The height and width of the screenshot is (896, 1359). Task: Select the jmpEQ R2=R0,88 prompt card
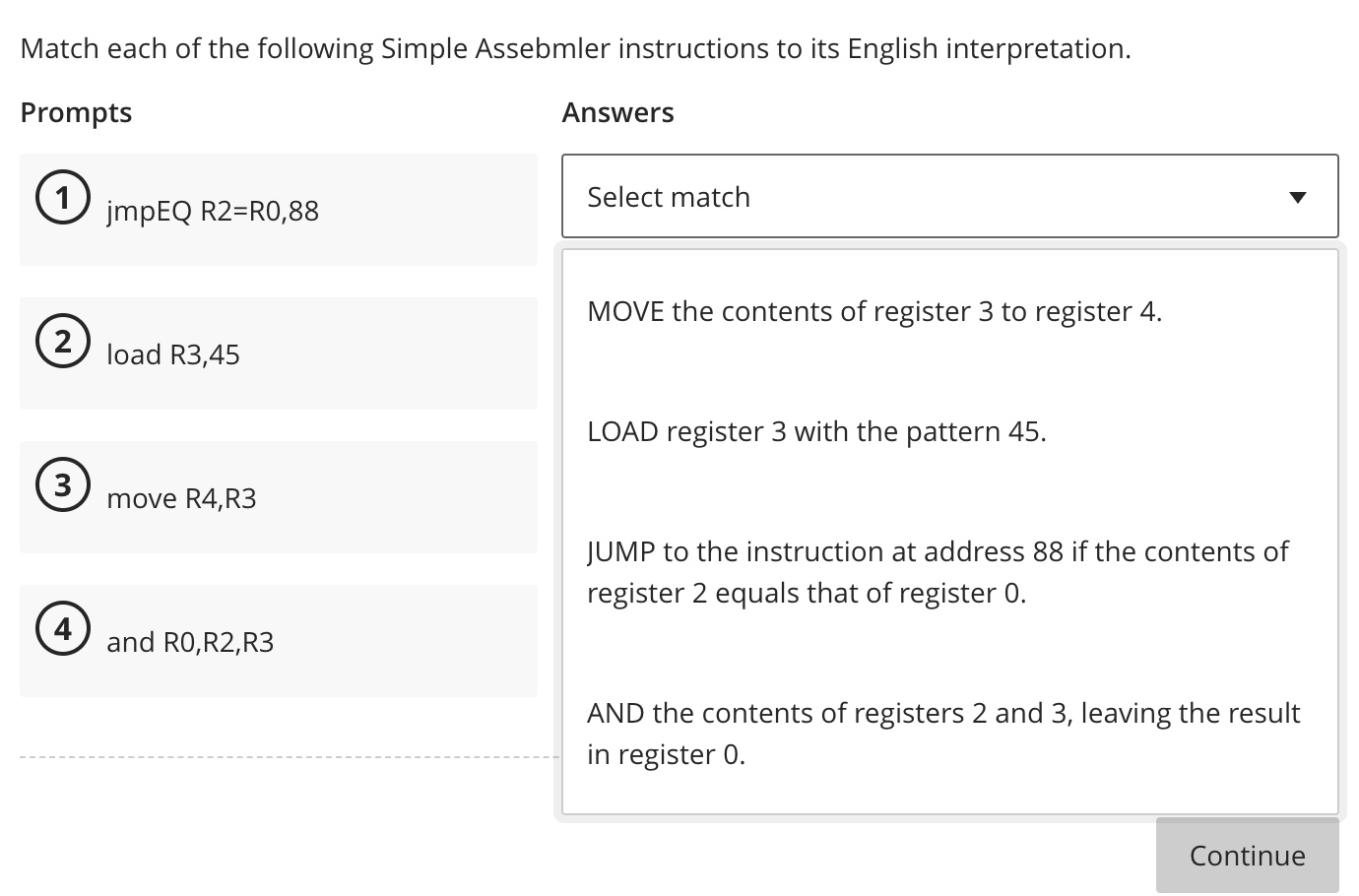click(278, 209)
